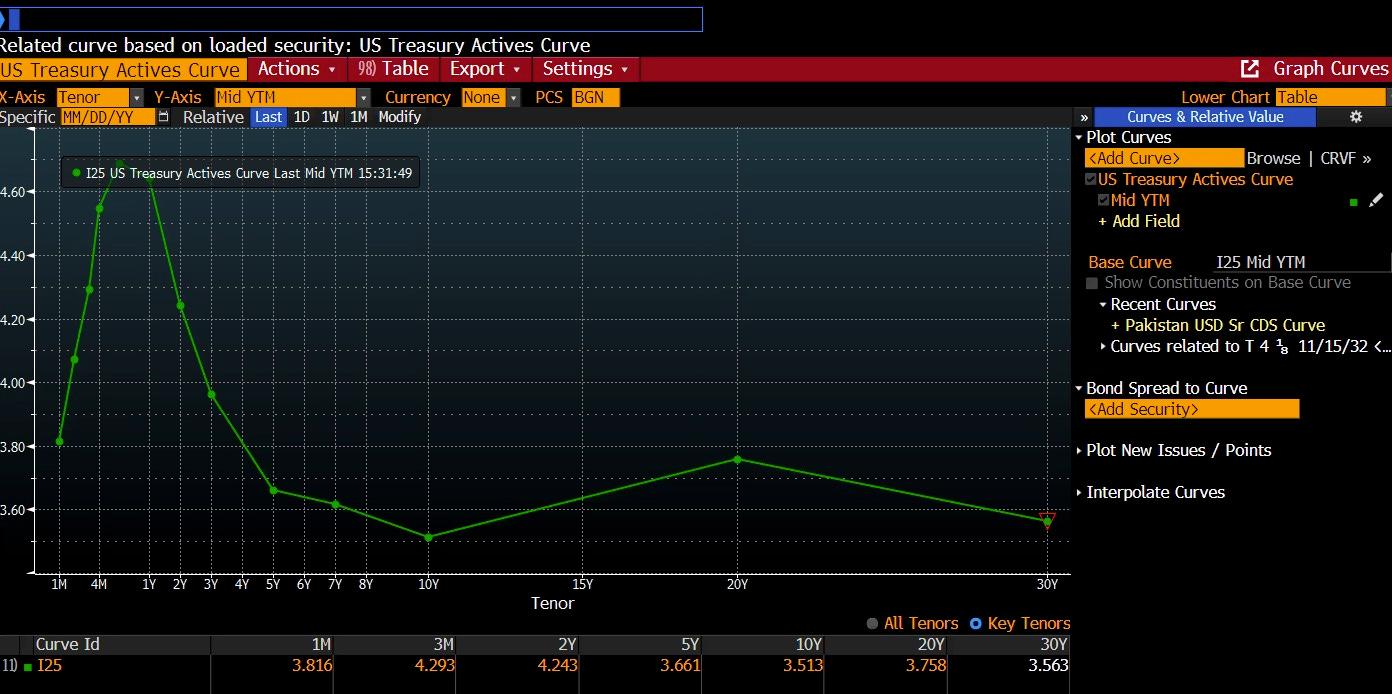Click the 3.661 value under 5Y
This screenshot has width=1392, height=694.
coord(681,665)
